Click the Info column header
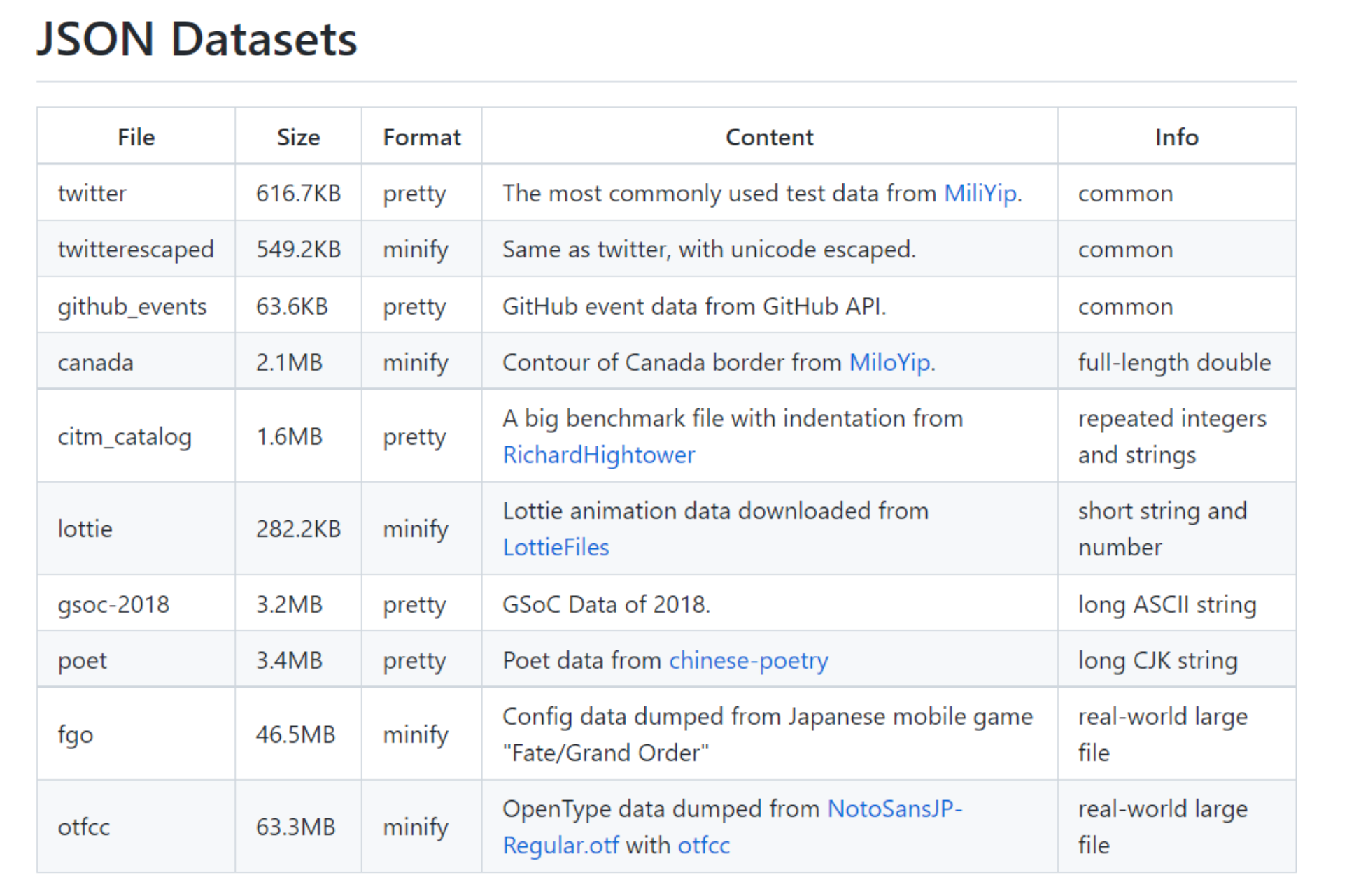The width and height of the screenshot is (1347, 896). tap(1176, 137)
